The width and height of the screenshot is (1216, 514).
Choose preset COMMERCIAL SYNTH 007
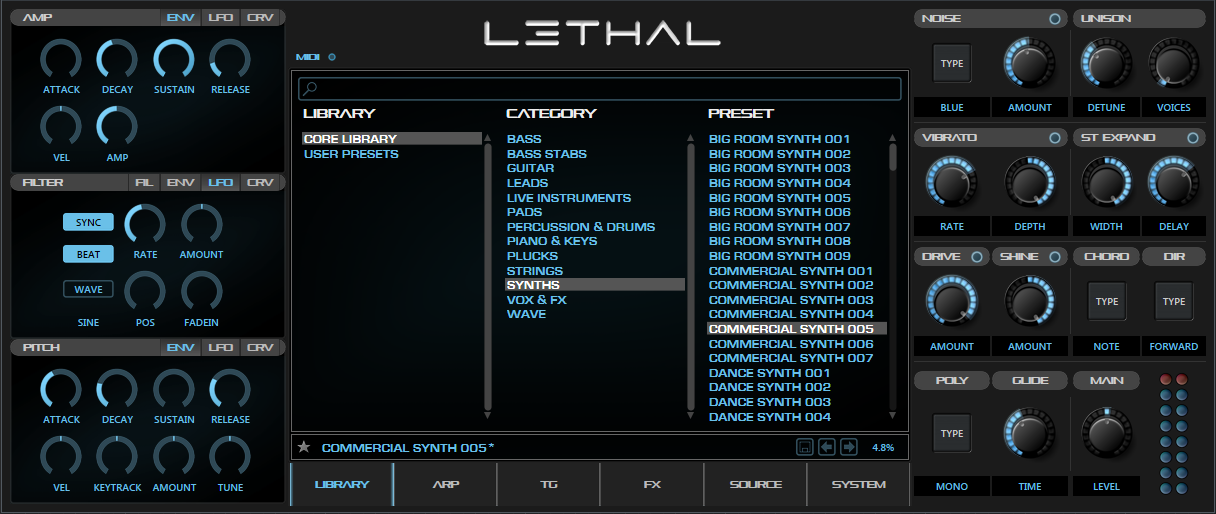(x=791, y=358)
